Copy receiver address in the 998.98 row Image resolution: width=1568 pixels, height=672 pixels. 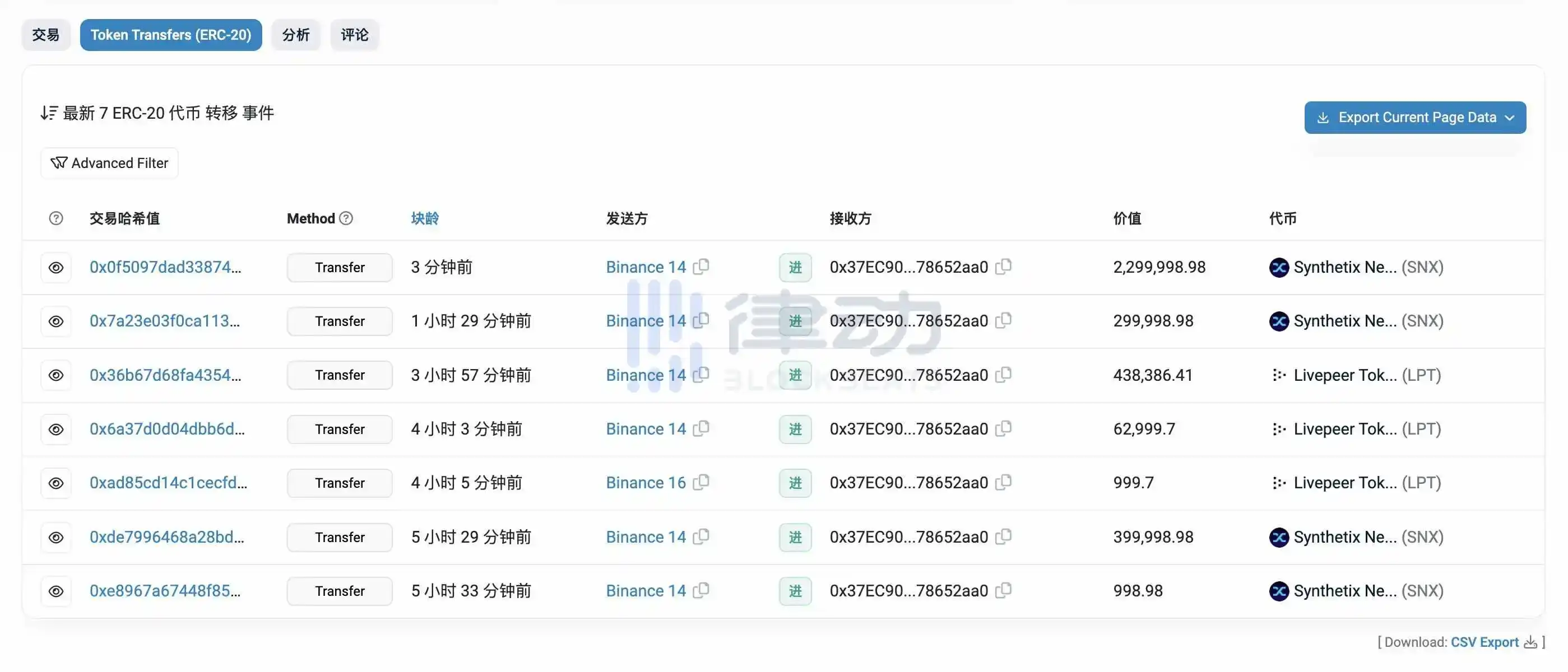point(1003,590)
